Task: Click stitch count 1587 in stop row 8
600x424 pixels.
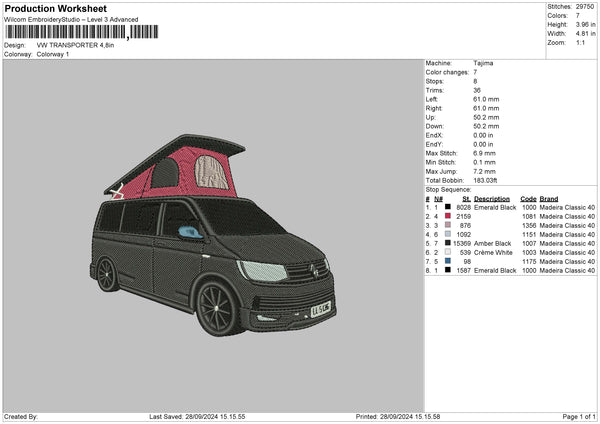Action: point(464,271)
